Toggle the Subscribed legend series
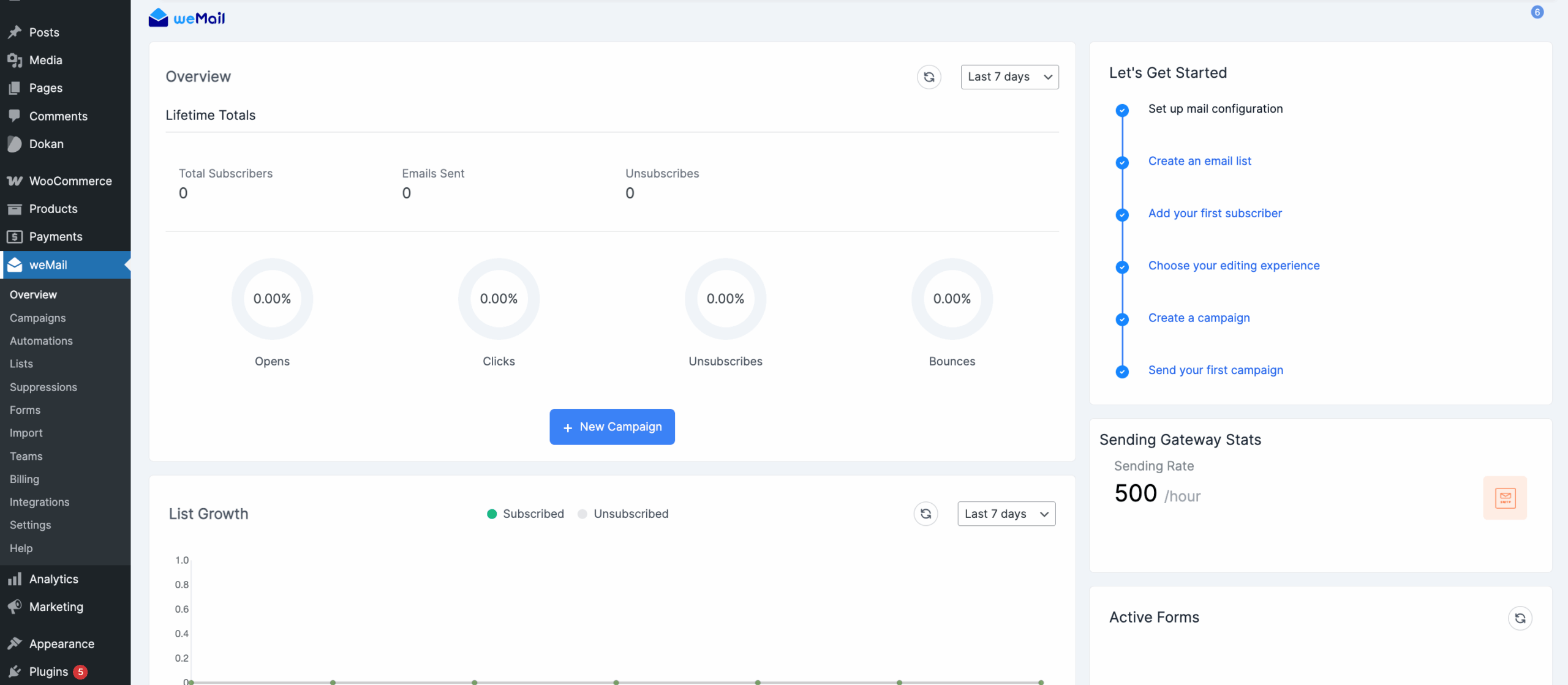1568x685 pixels. point(525,514)
